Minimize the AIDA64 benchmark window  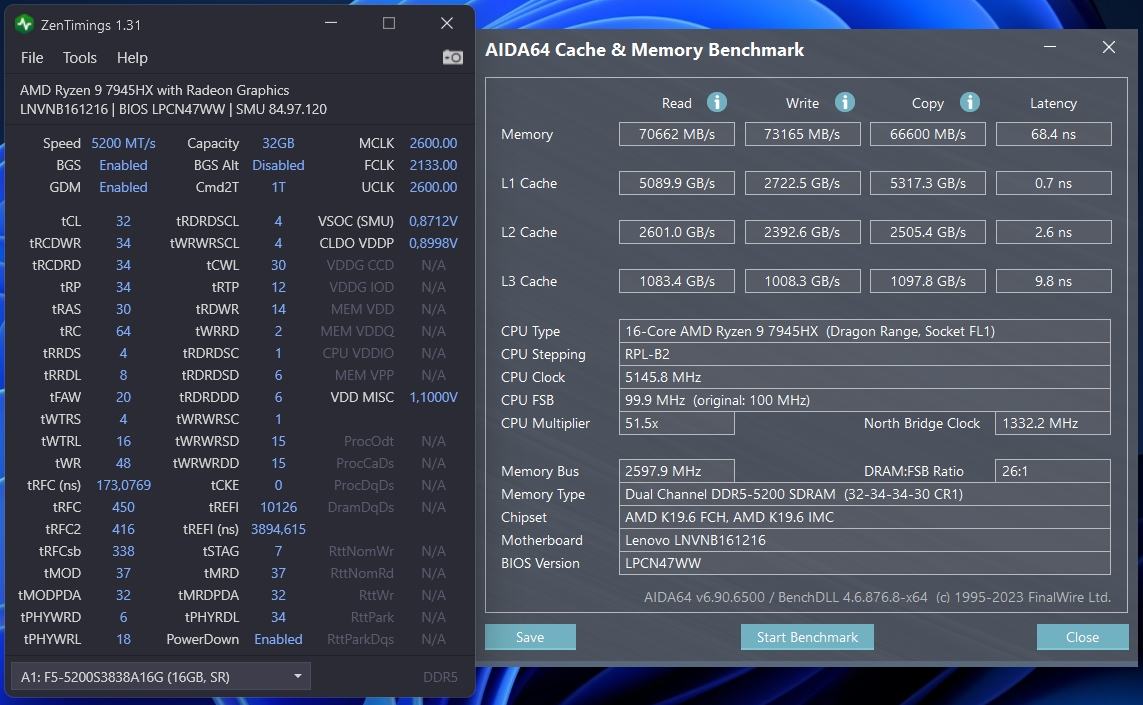[1050, 47]
